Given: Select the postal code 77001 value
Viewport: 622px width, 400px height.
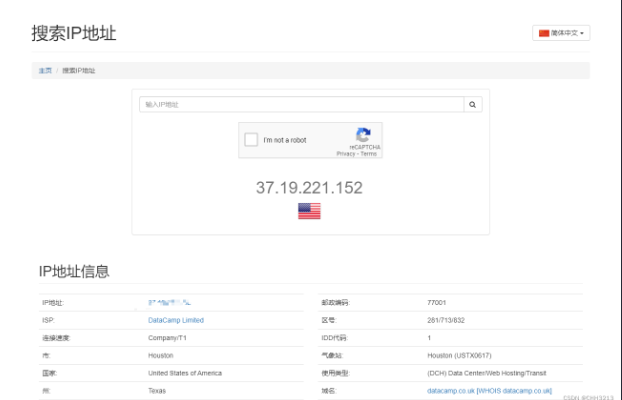Looking at the screenshot, I should click(439, 302).
